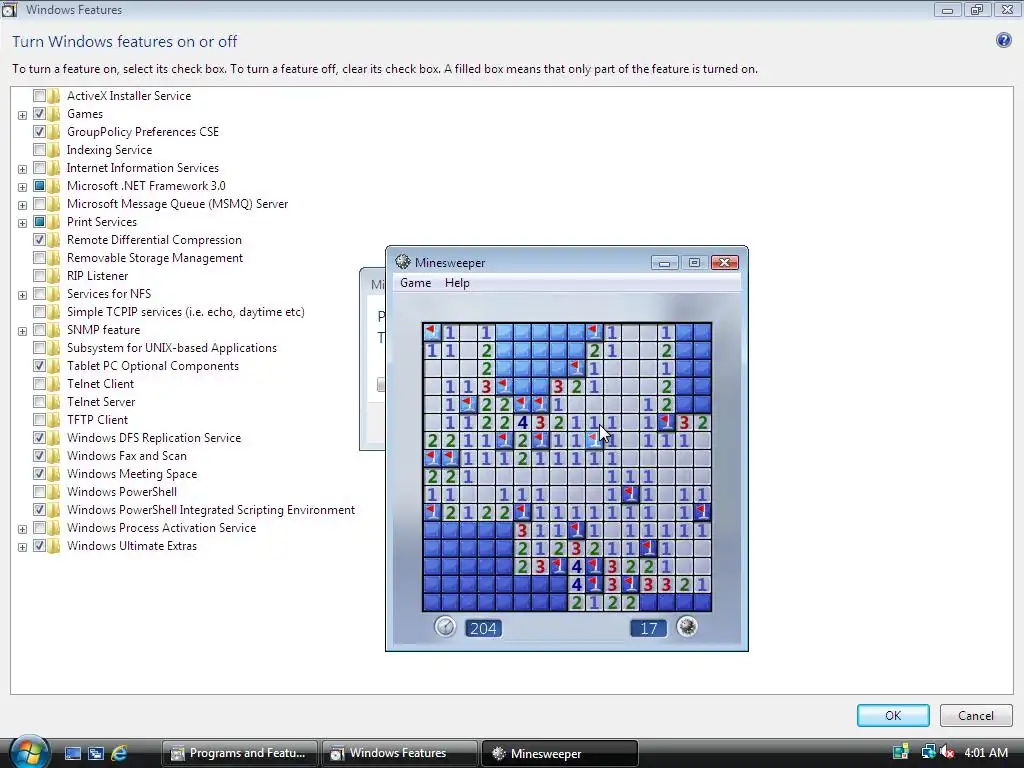Click the Windows Start orb
Image resolution: width=1024 pixels, height=768 pixels.
pos(29,752)
